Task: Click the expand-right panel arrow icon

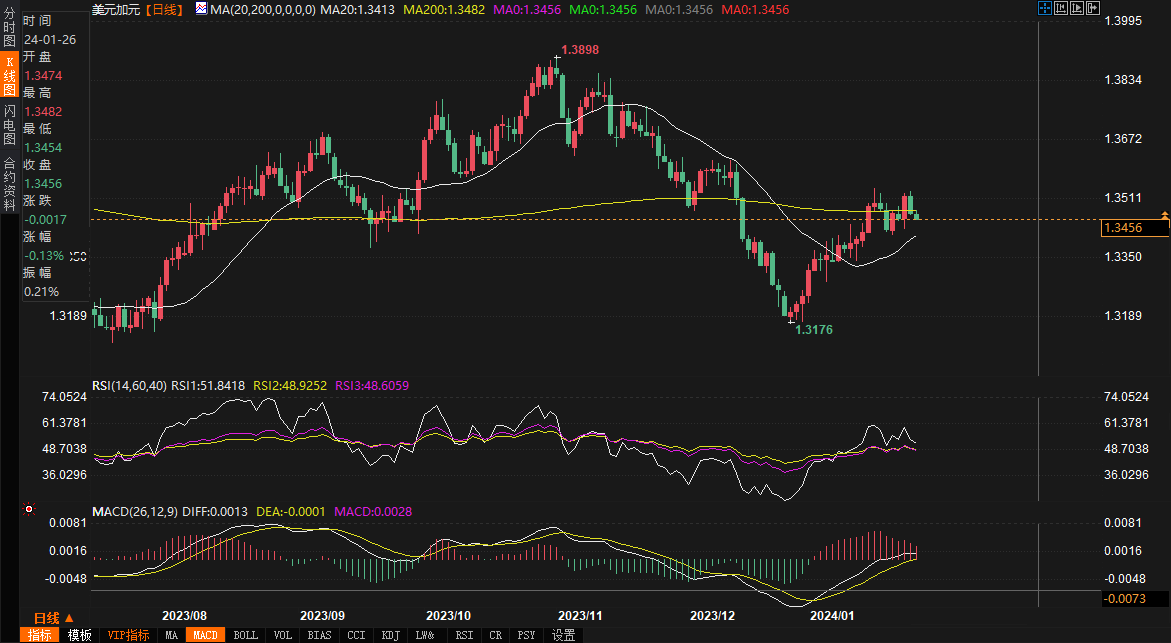Action: (1092, 8)
